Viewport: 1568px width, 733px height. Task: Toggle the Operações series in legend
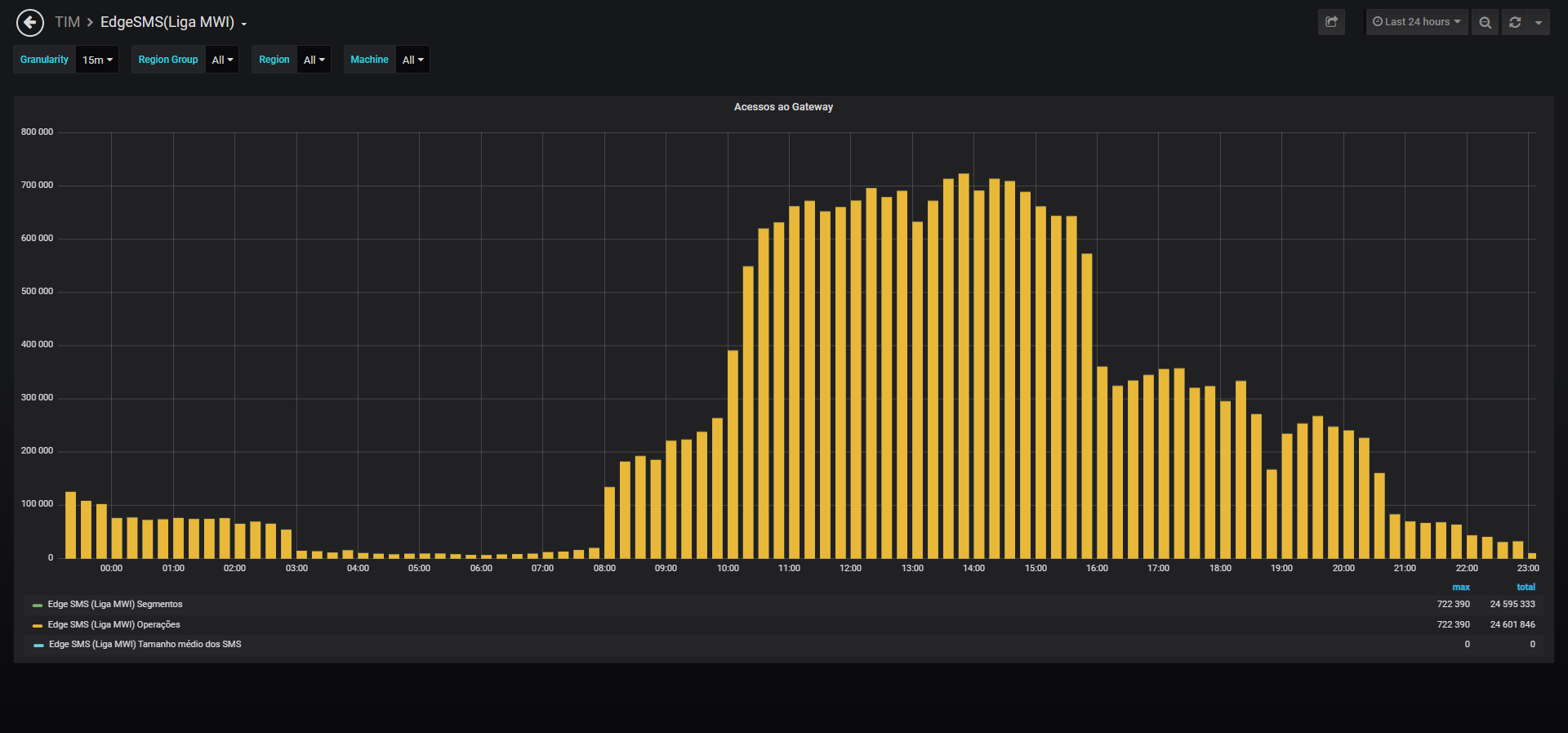coord(114,625)
